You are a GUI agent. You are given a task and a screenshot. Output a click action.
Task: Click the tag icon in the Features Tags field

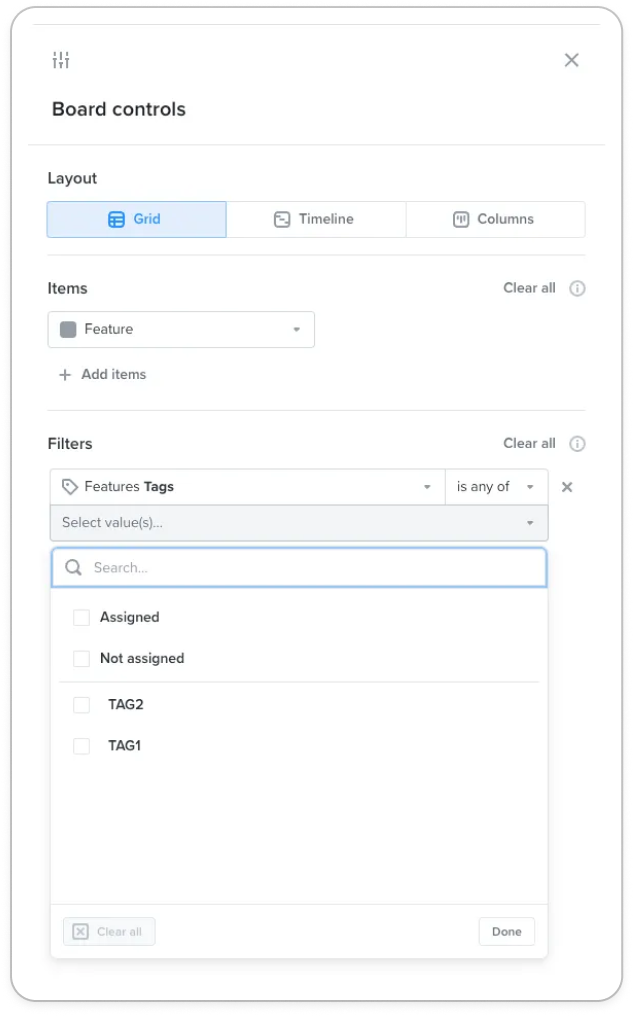pyautogui.click(x=69, y=487)
